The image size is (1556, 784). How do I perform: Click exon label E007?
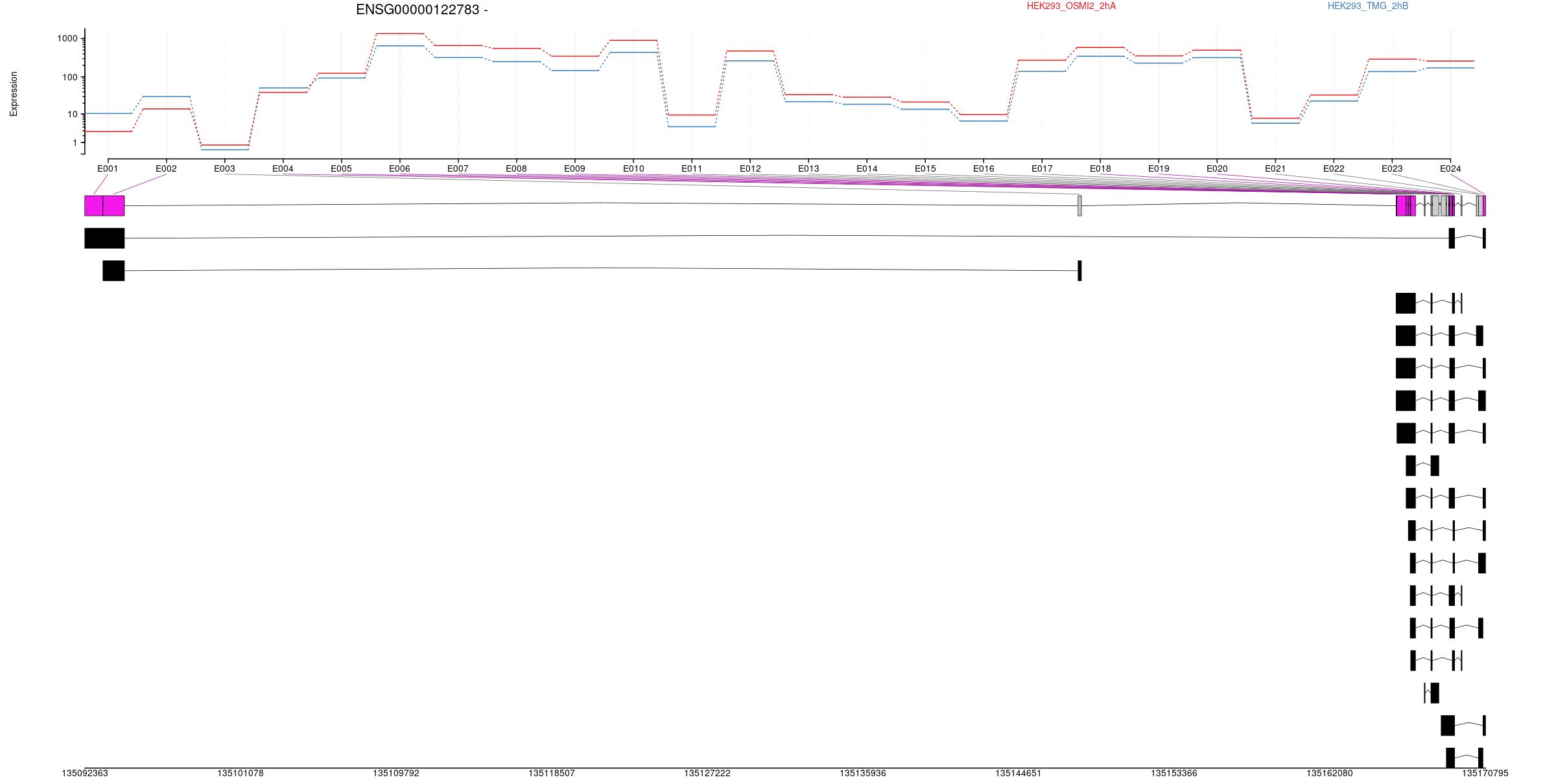pyautogui.click(x=458, y=169)
